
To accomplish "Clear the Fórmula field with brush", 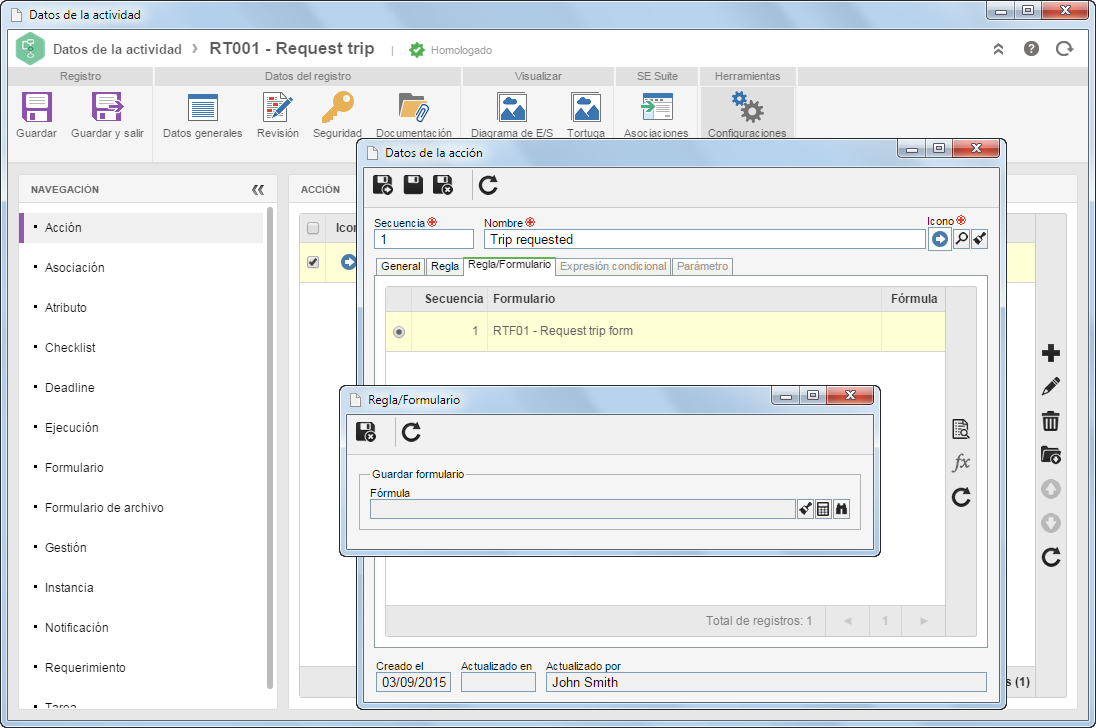I will pyautogui.click(x=805, y=509).
